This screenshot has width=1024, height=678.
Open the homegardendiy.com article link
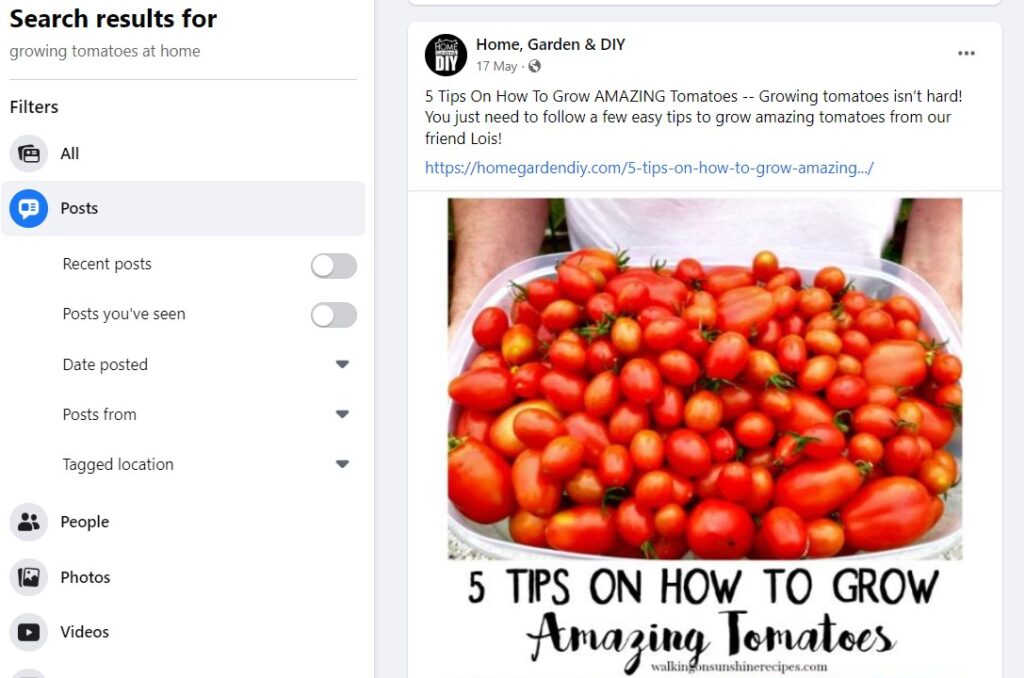coord(648,168)
